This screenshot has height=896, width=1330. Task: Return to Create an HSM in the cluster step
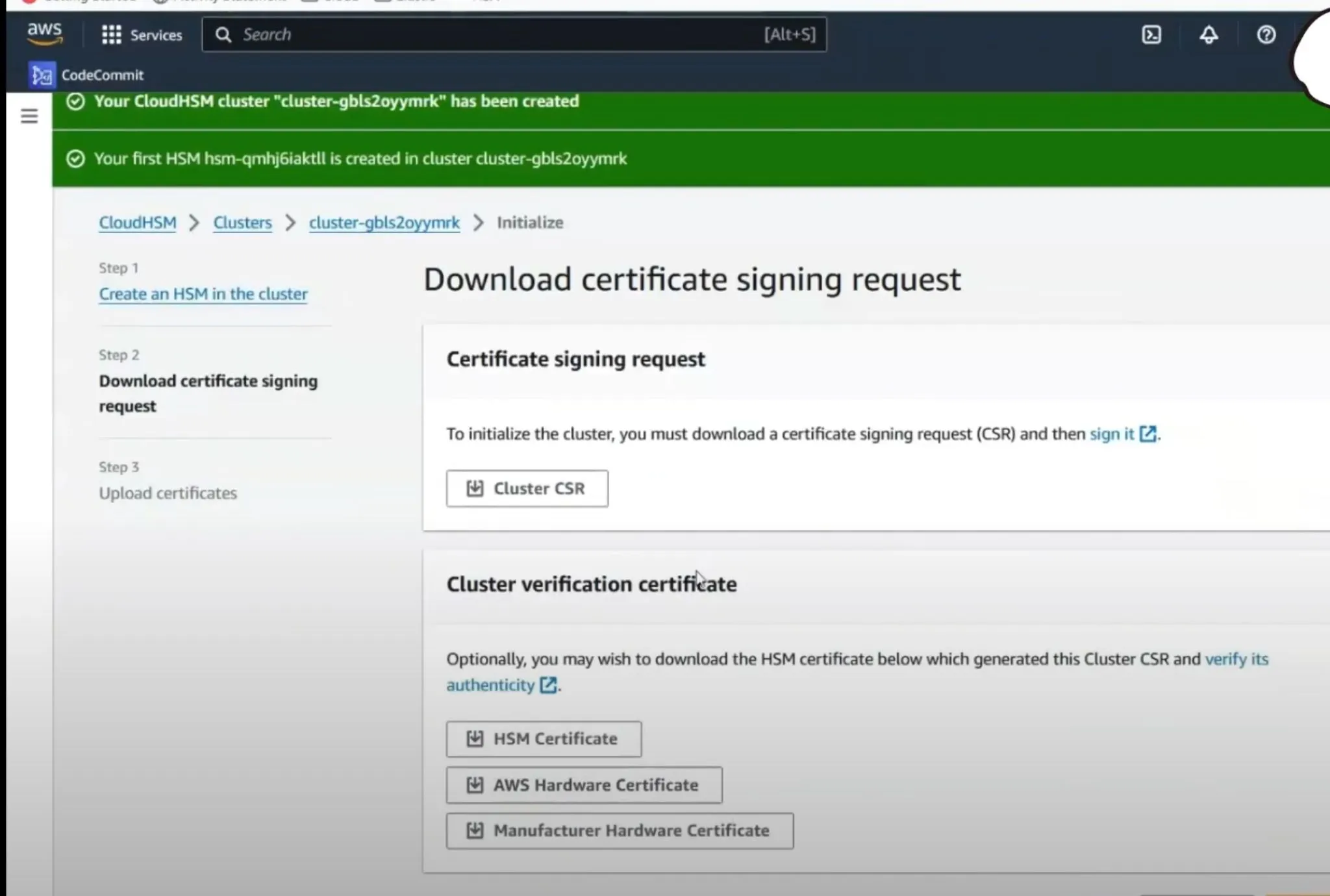(203, 294)
